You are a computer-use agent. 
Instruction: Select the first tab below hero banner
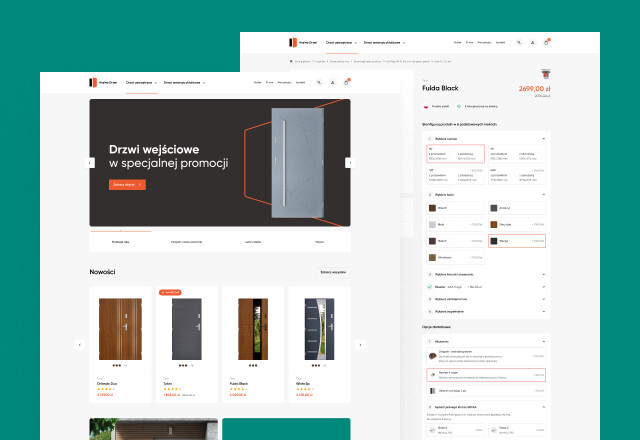tap(121, 242)
